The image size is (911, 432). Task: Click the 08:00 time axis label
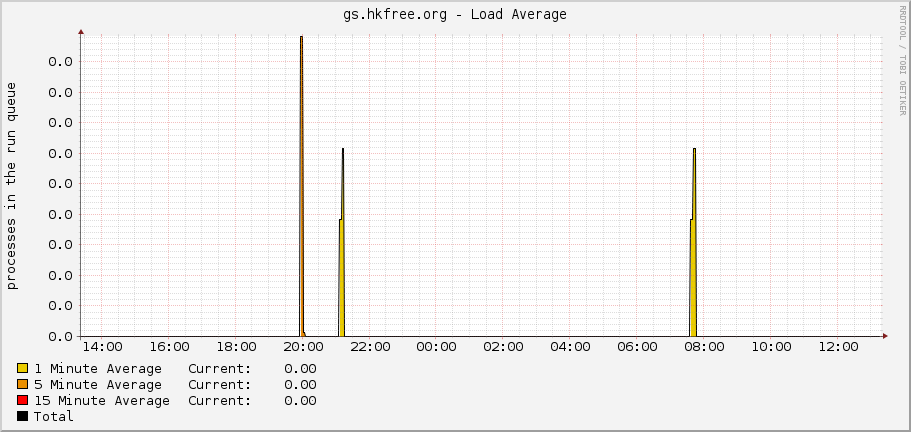tap(704, 347)
